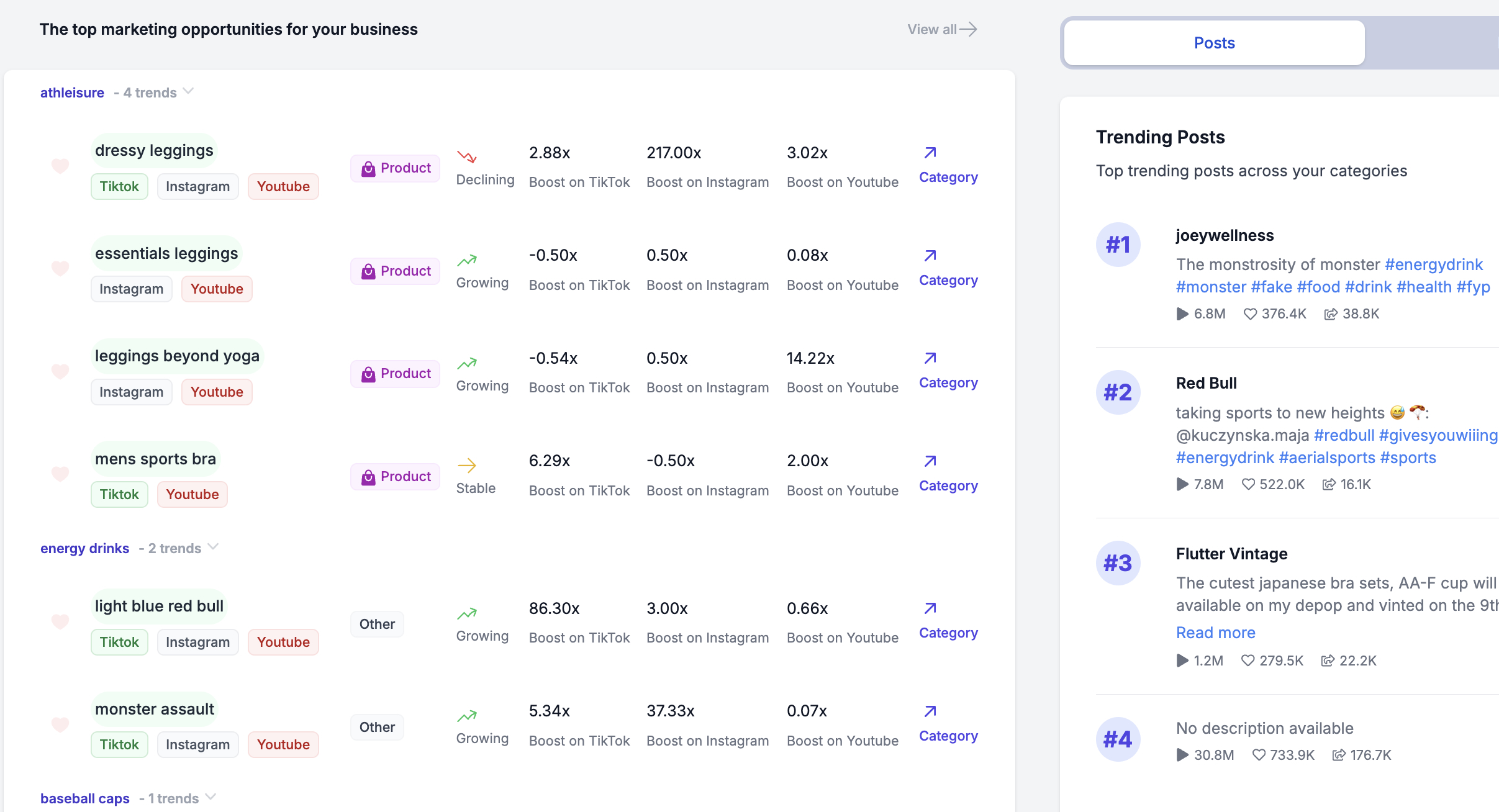Click the Growing icon for light blue red bull
Screen dimensions: 1499x812
[x=467, y=613]
